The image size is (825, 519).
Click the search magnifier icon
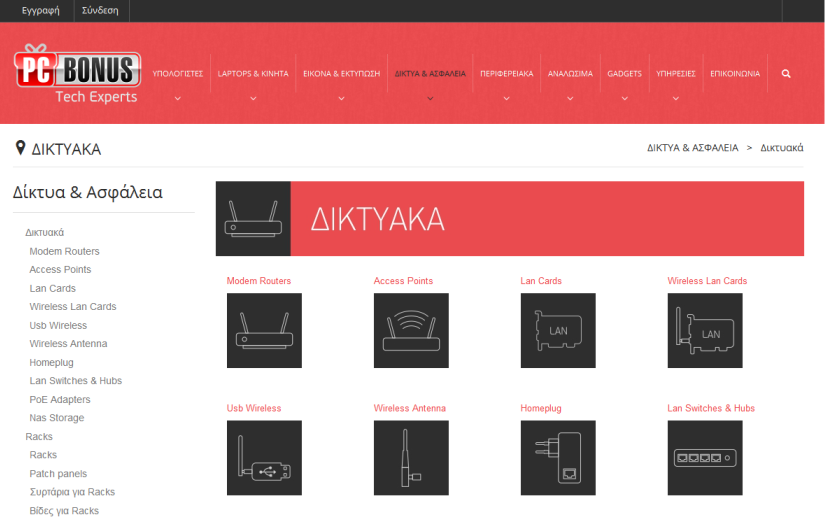(x=786, y=74)
